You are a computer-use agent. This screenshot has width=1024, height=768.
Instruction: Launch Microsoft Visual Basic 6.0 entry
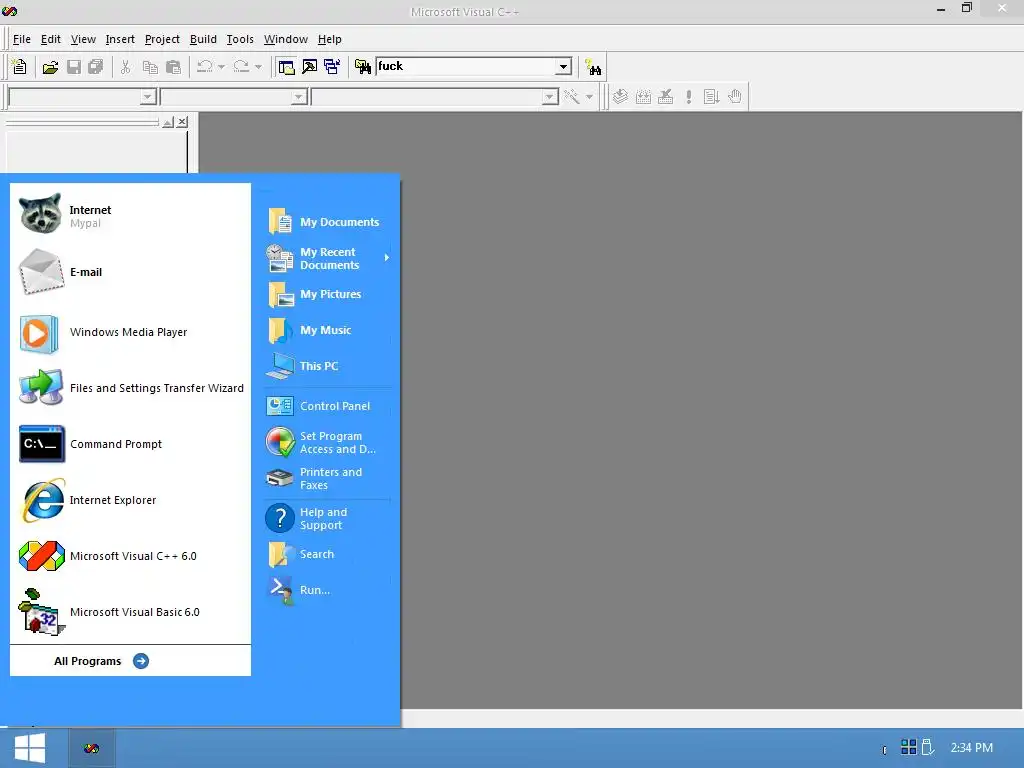coord(131,613)
